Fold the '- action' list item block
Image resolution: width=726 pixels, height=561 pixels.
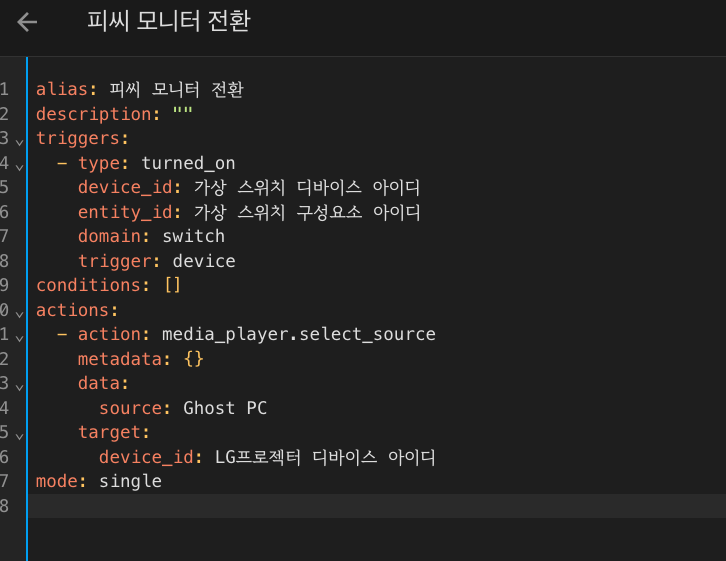click(x=19, y=336)
